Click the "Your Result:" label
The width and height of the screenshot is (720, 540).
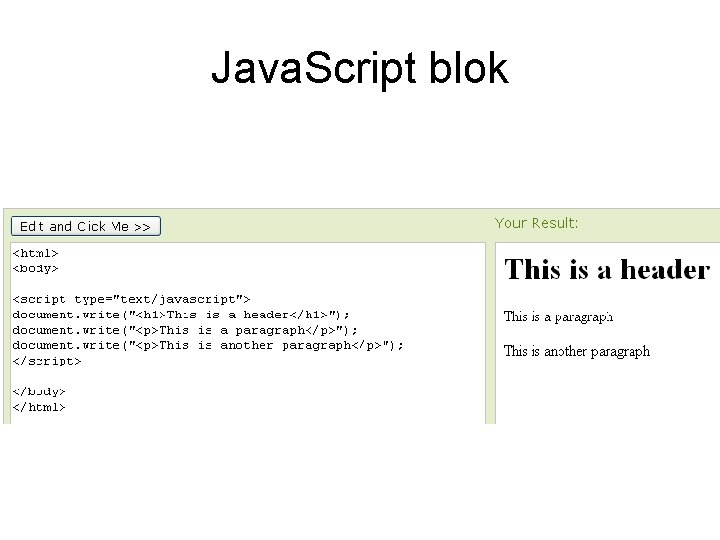pos(536,223)
